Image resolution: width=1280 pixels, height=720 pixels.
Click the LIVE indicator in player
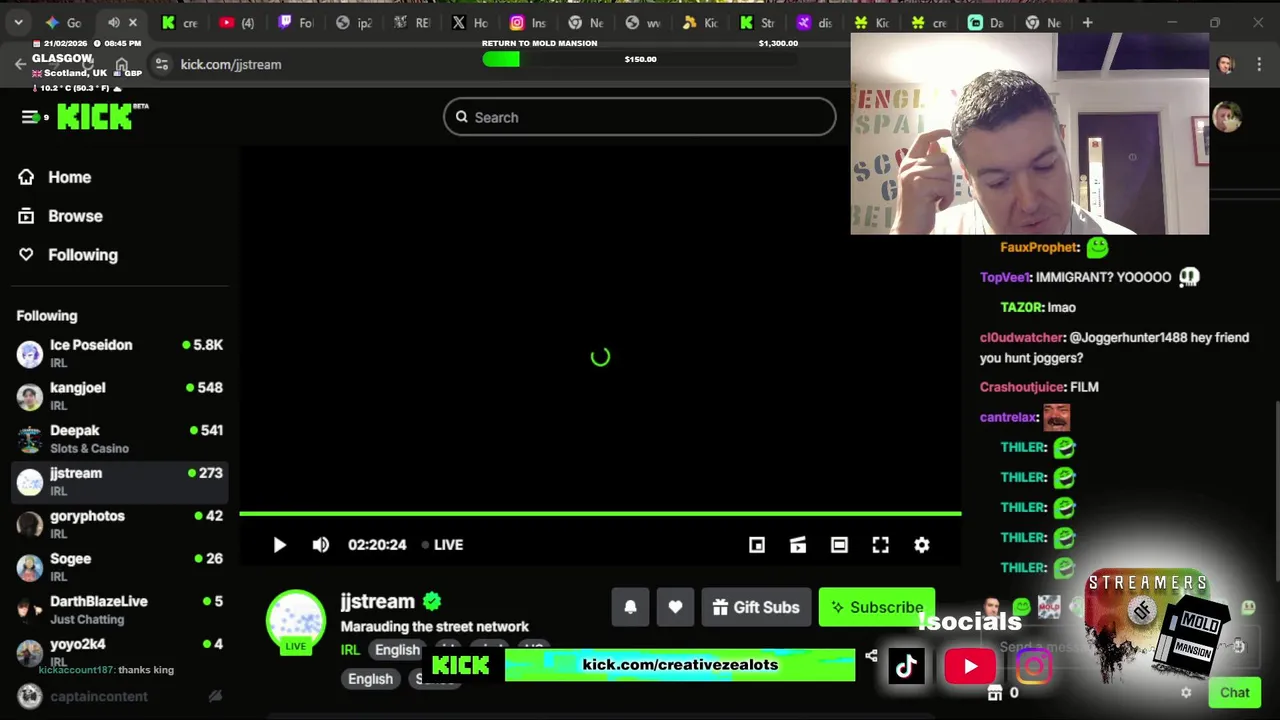[x=442, y=545]
